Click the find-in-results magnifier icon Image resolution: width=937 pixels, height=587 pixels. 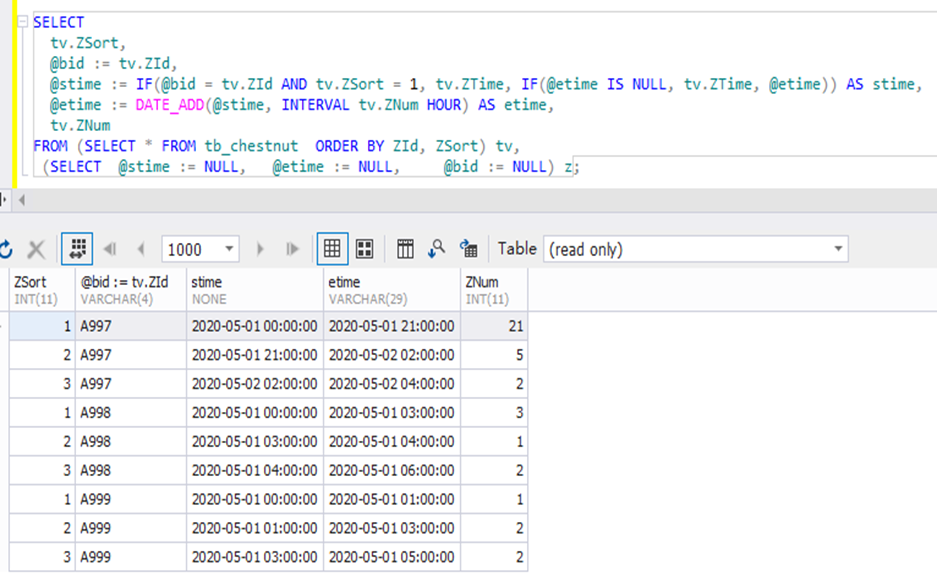pyautogui.click(x=437, y=249)
